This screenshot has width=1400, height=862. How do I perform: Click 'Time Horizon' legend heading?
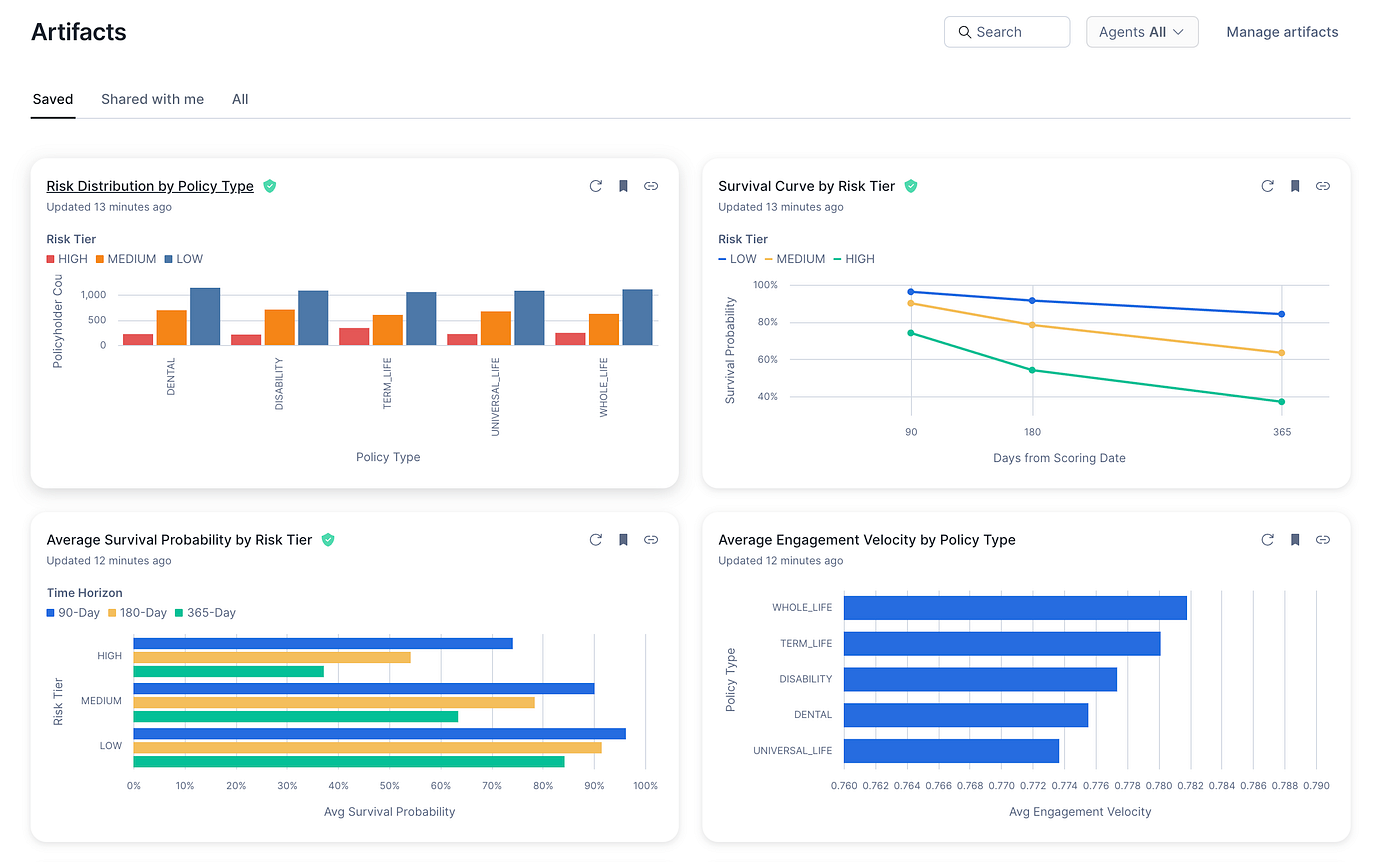pyautogui.click(x=84, y=593)
